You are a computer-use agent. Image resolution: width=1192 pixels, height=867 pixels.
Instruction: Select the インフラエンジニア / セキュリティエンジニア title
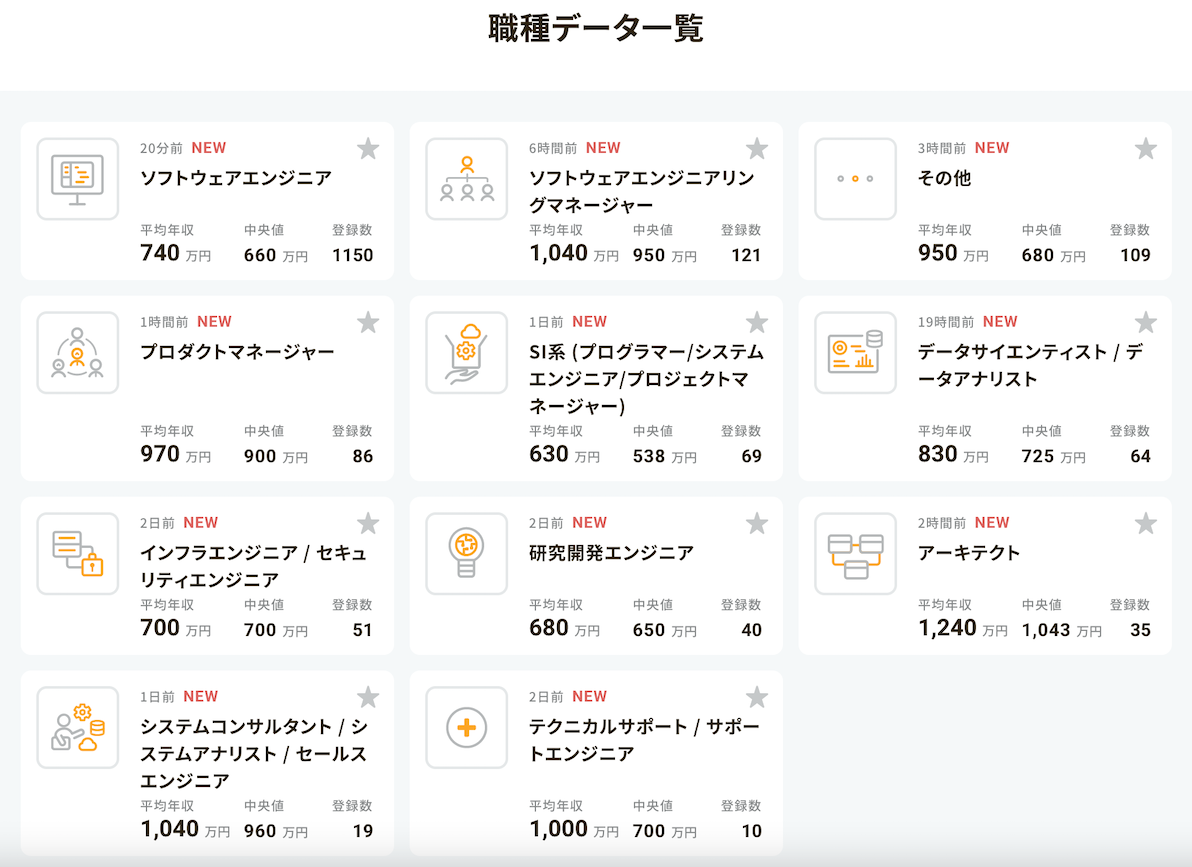(x=253, y=566)
